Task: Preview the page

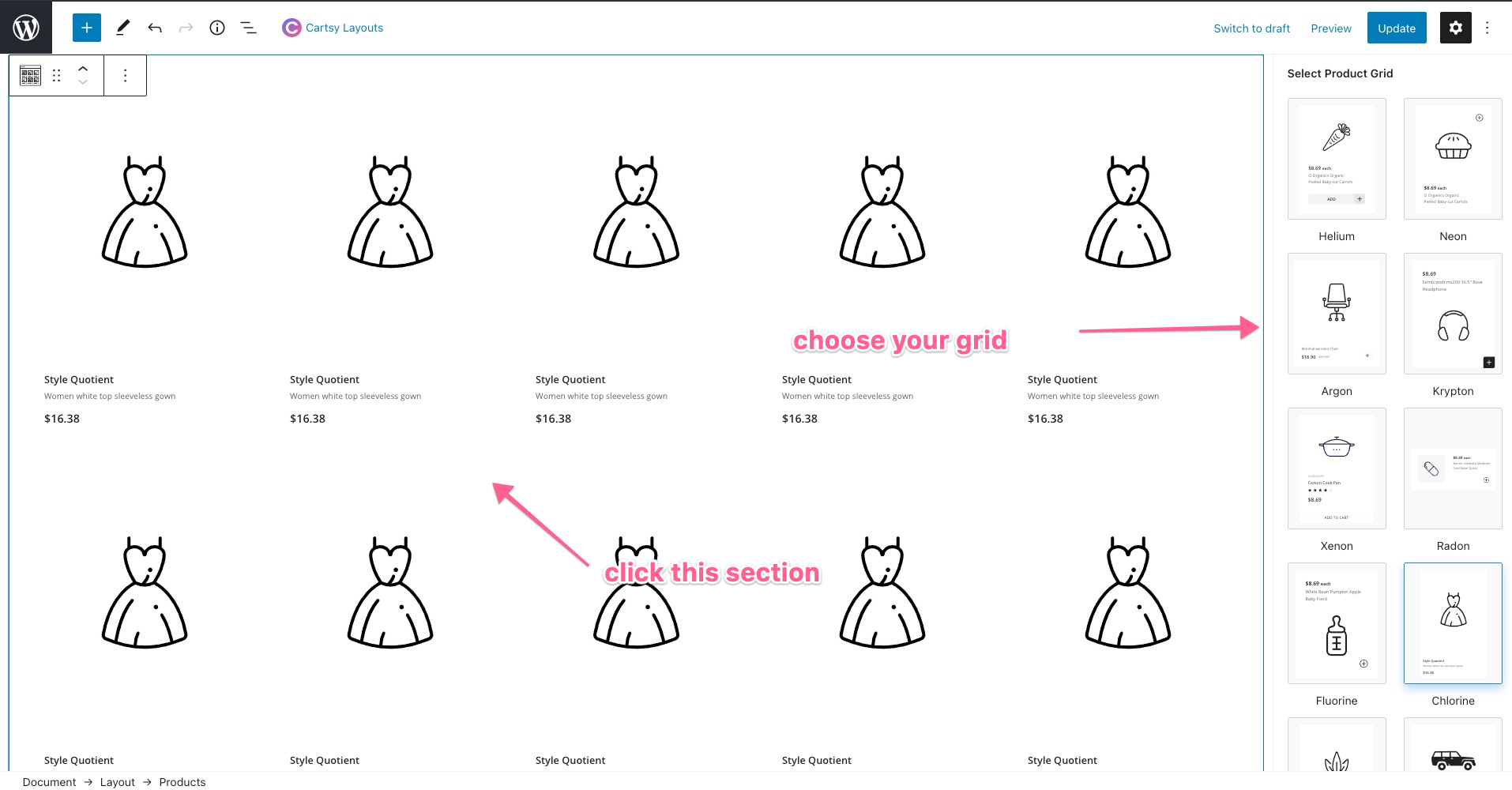Action: 1330,28
